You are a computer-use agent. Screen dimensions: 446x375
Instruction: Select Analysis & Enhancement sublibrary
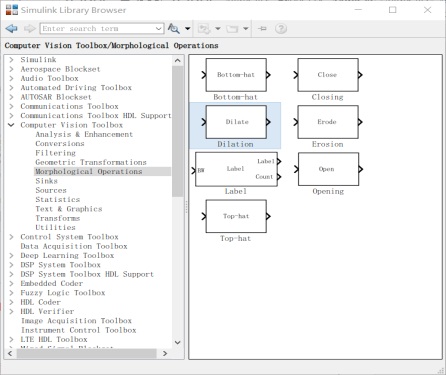tap(84, 134)
